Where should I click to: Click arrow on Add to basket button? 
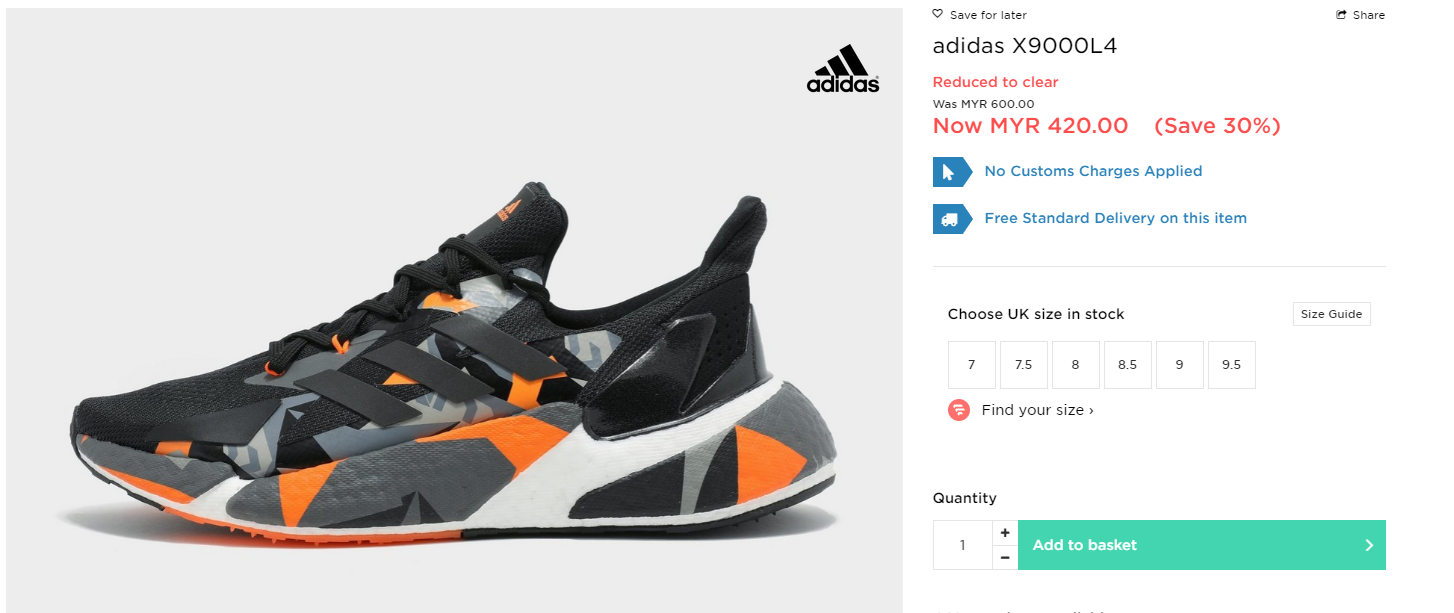(1369, 545)
